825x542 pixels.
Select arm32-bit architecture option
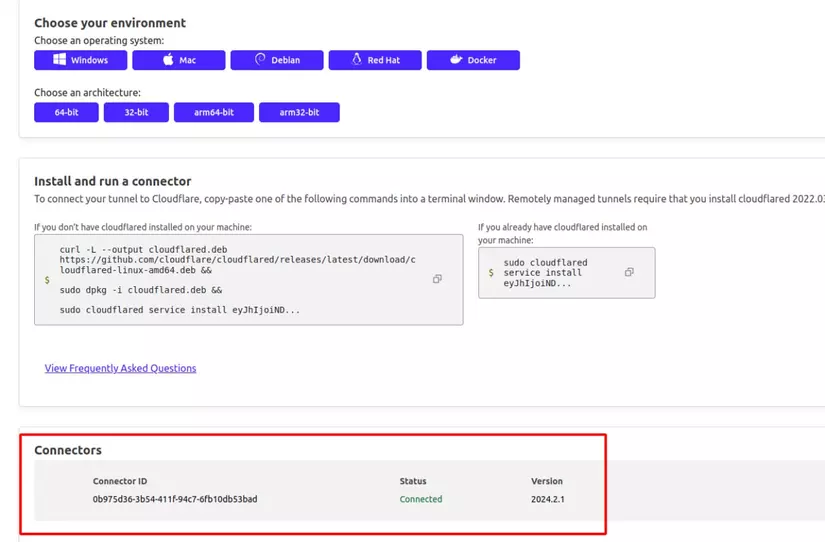pos(299,112)
